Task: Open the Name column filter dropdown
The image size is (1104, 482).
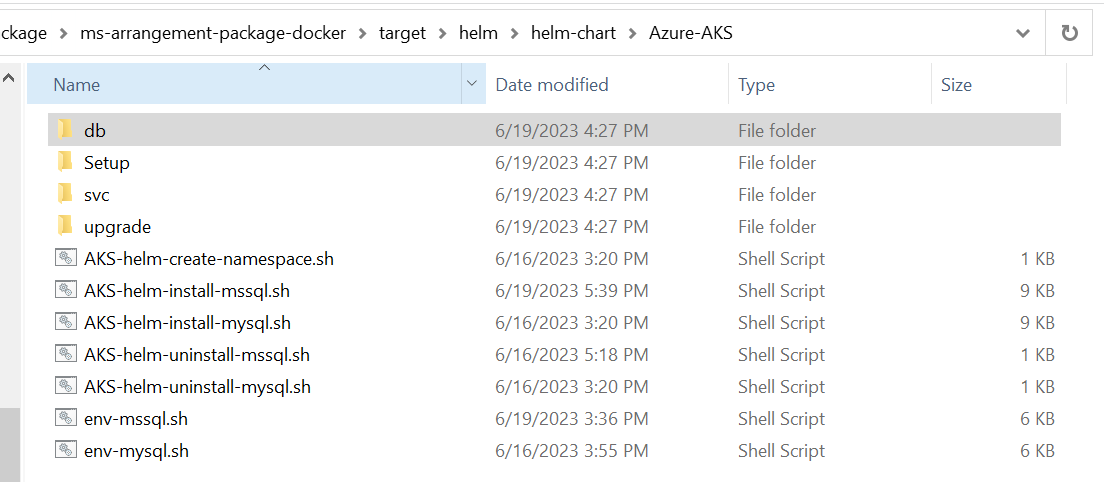Action: [471, 85]
